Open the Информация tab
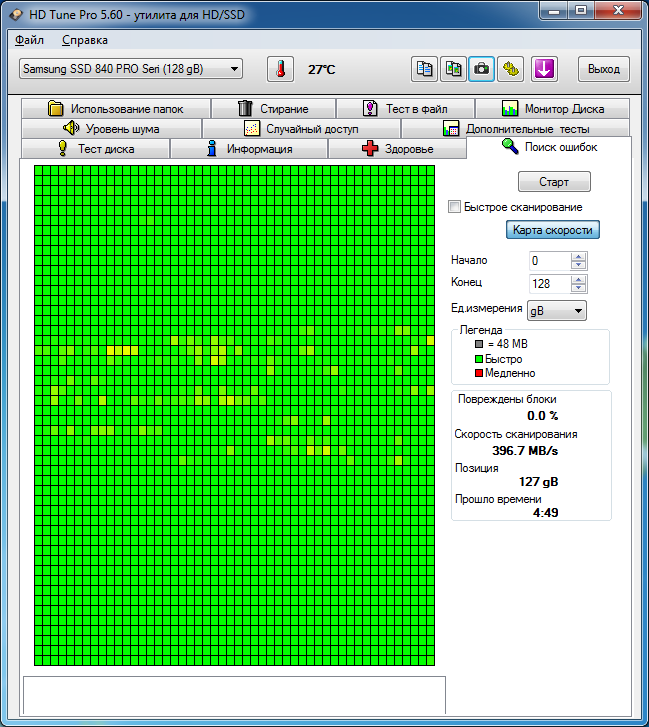 pos(249,149)
